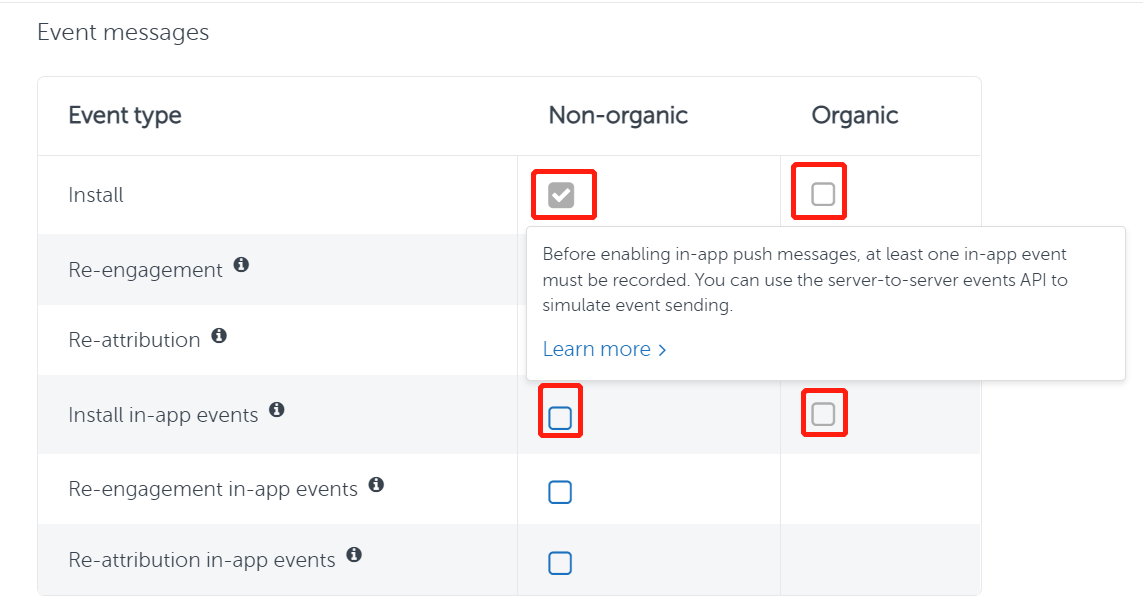The width and height of the screenshot is (1143, 604).
Task: Click the Re-engagement in-app events info icon
Action: [x=375, y=484]
